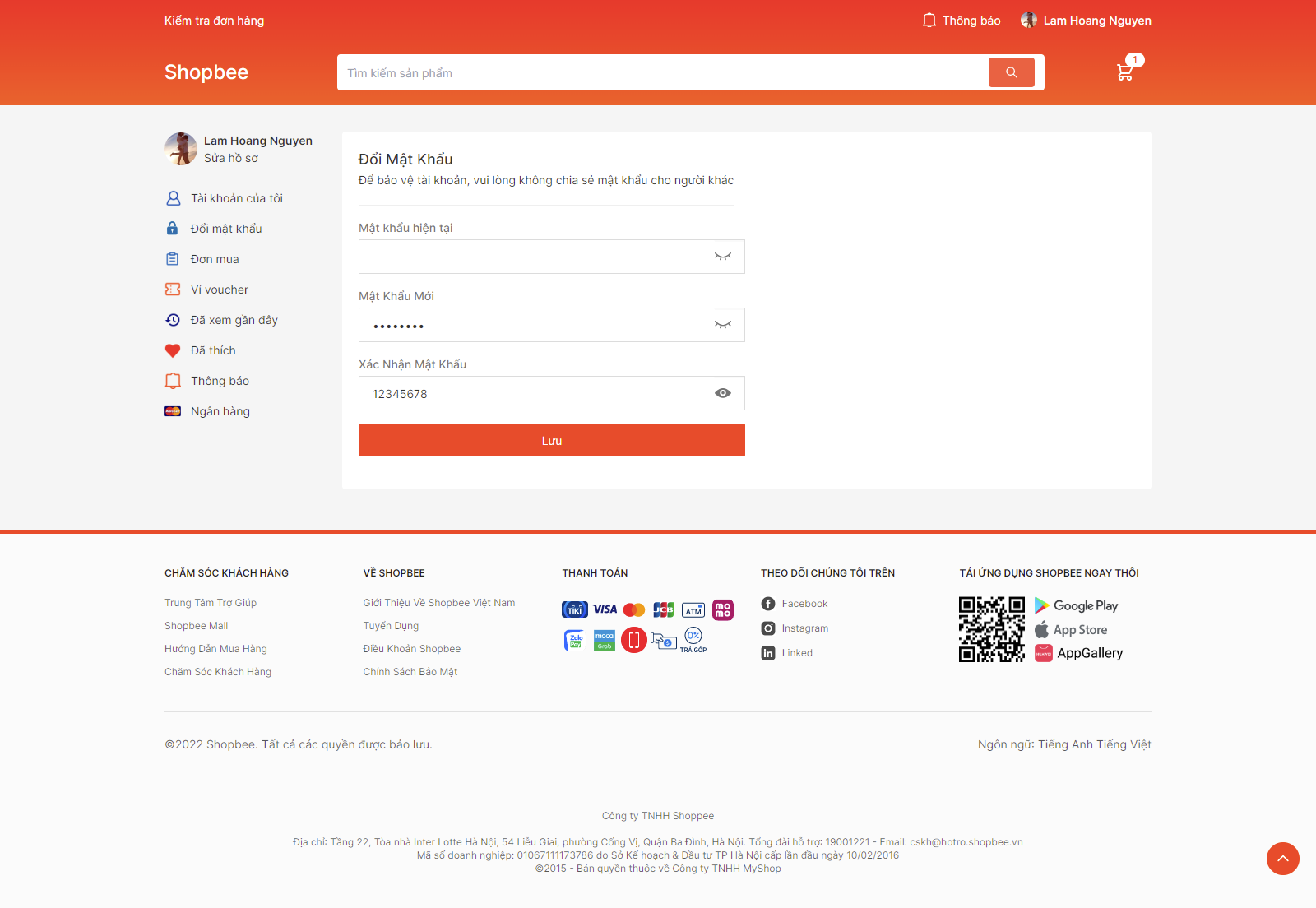The height and width of the screenshot is (908, 1316).
Task: Open sidebar Thông báo item
Action: pyautogui.click(x=220, y=381)
